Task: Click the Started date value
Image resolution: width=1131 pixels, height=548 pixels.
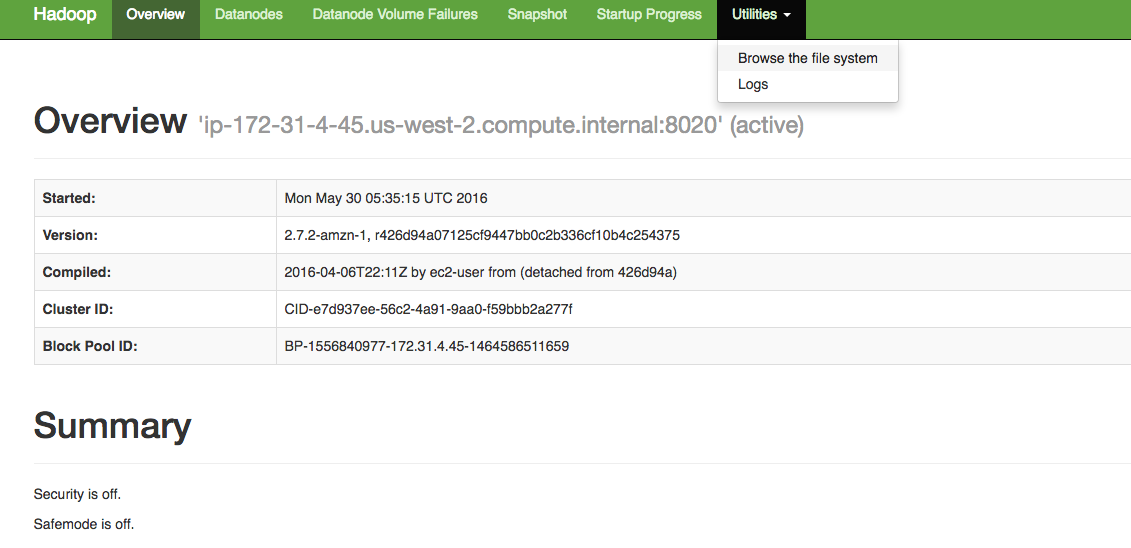Action: coord(386,198)
